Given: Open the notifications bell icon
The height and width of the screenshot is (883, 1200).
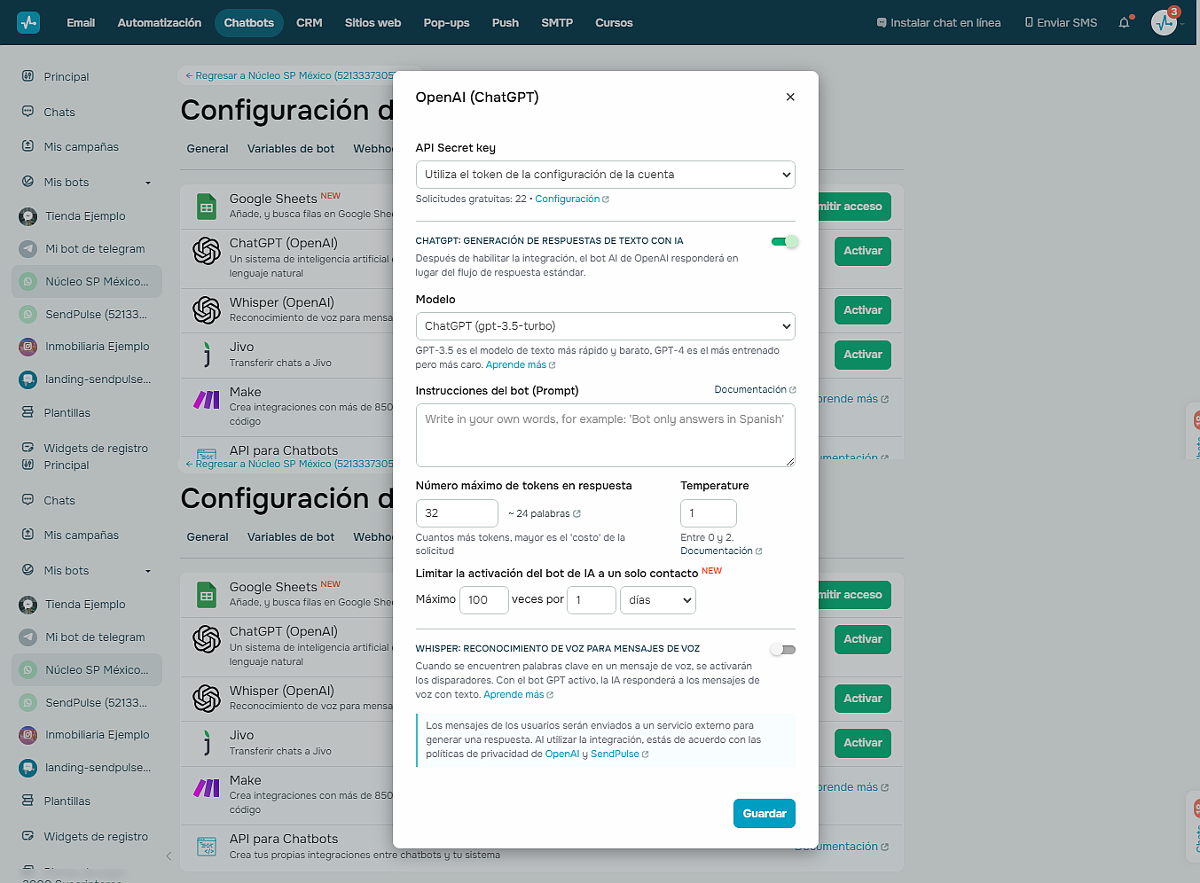Looking at the screenshot, I should [x=1124, y=22].
